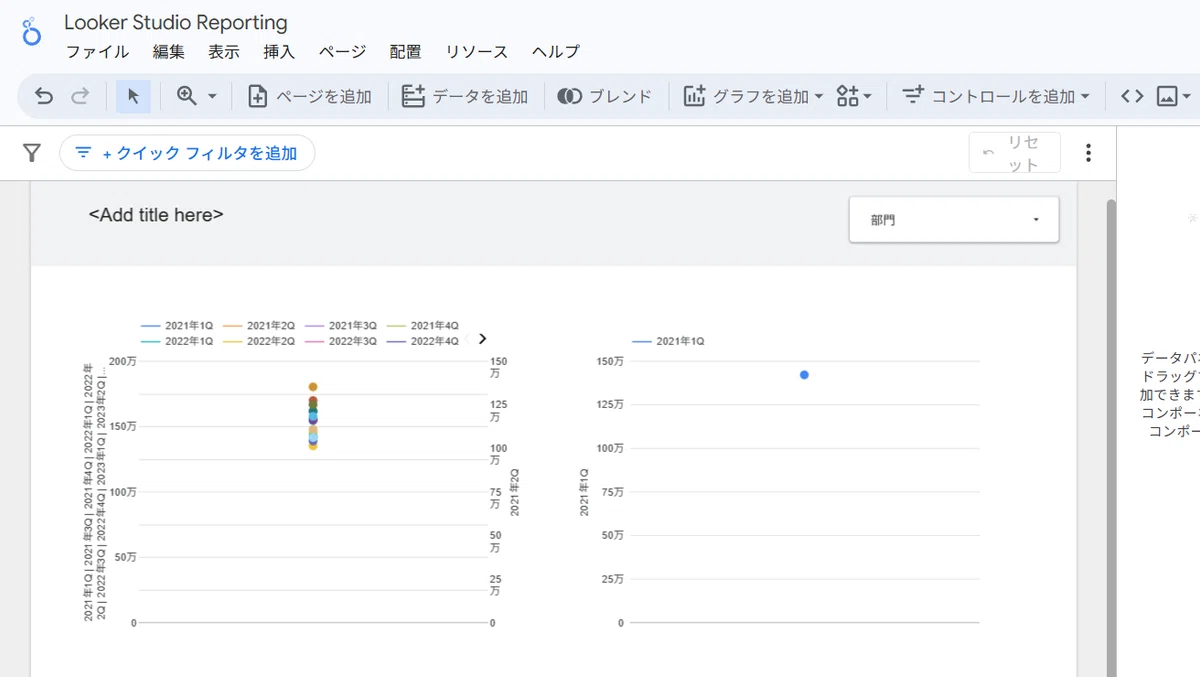The width and height of the screenshot is (1200, 677).
Task: Open the 挿入 menu
Action: coord(279,52)
